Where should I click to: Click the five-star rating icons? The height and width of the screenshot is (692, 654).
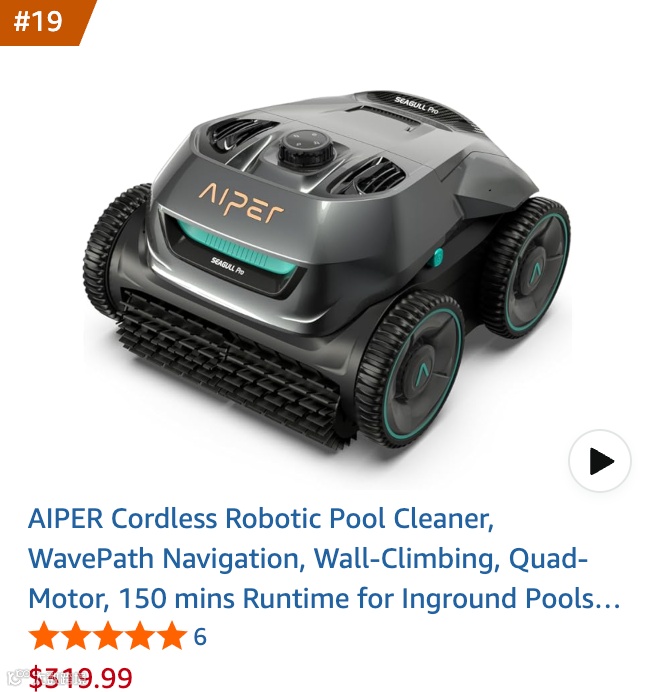(x=108, y=636)
